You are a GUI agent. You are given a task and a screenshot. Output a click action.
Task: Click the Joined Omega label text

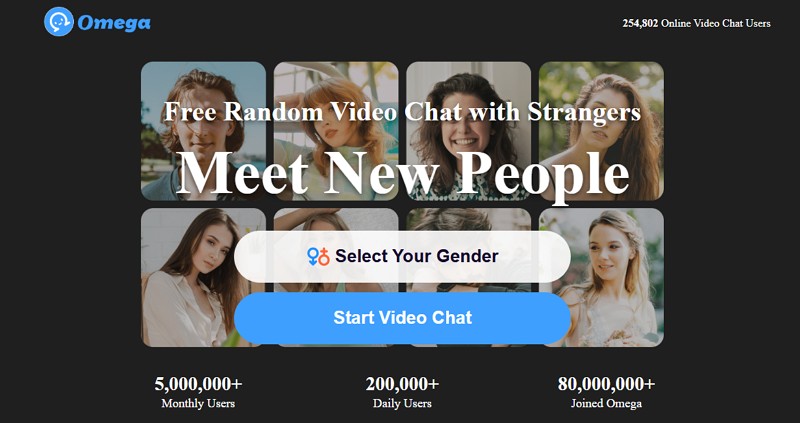(x=606, y=404)
